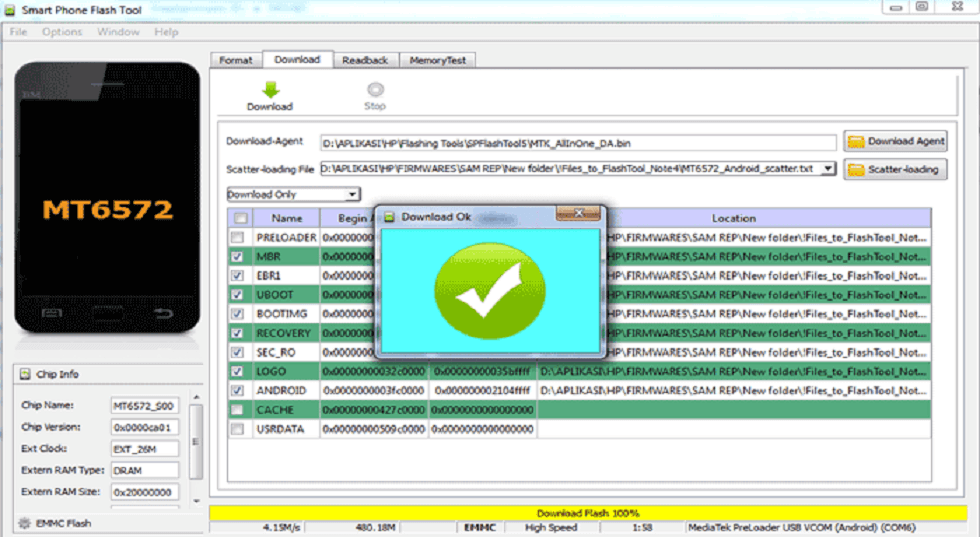Click the yellow Download Flash 100% progress bar
This screenshot has width=980, height=537.
point(588,513)
